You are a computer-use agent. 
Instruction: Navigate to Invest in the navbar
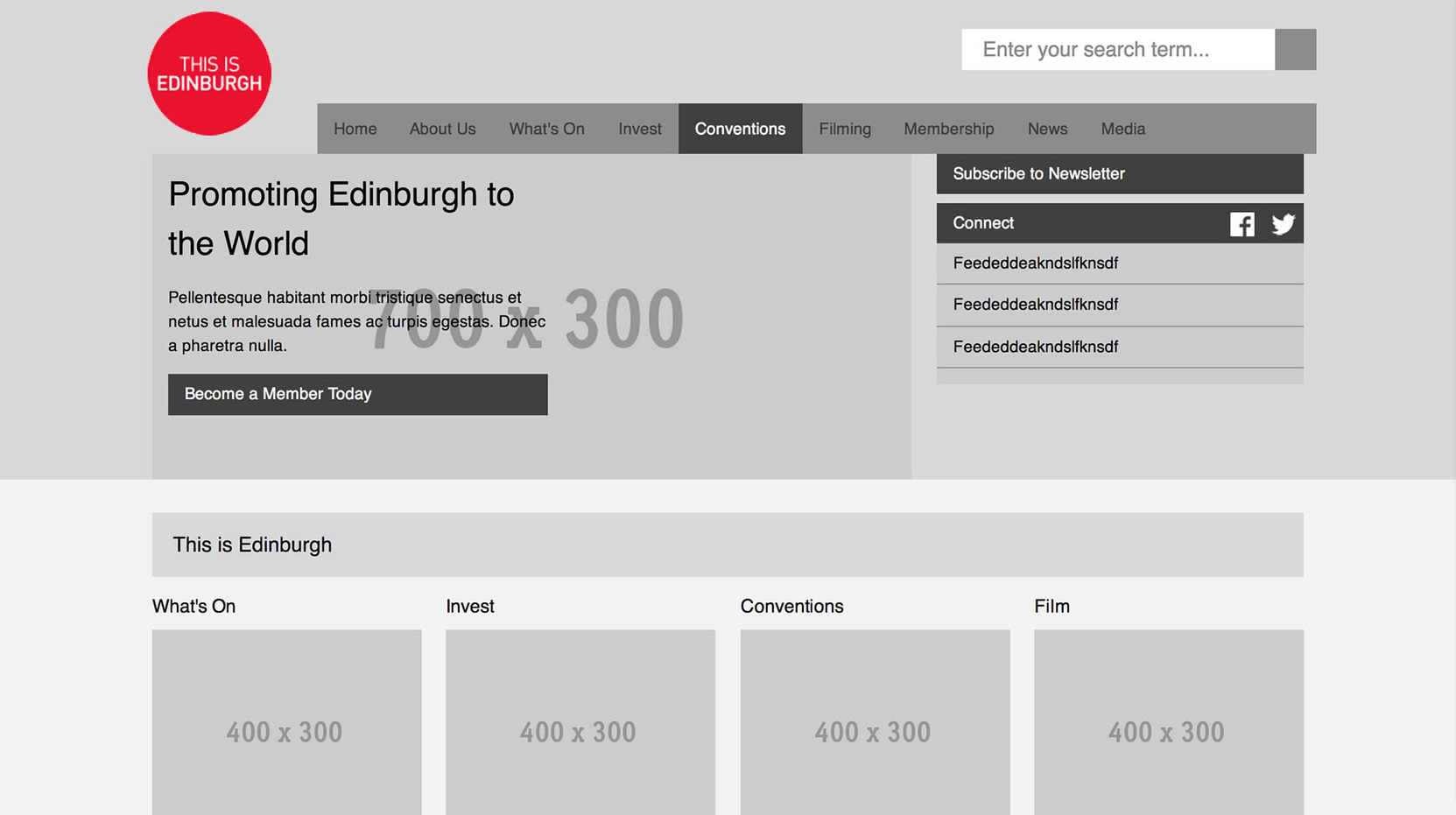[x=639, y=129]
